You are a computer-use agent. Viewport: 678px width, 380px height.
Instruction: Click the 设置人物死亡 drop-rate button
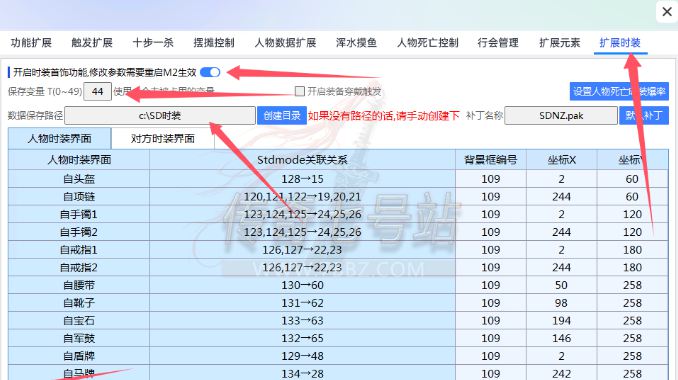[619, 91]
